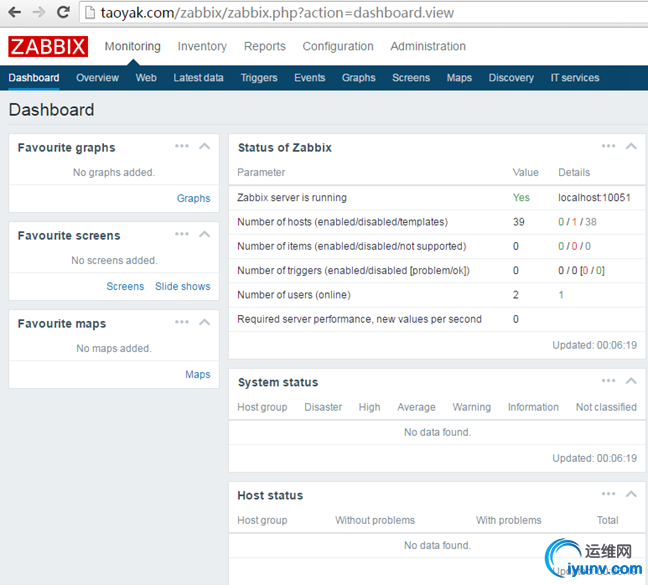Click the 'localhost:10051' details value
Screen dimensions: 648x585
pyautogui.click(x=594, y=197)
